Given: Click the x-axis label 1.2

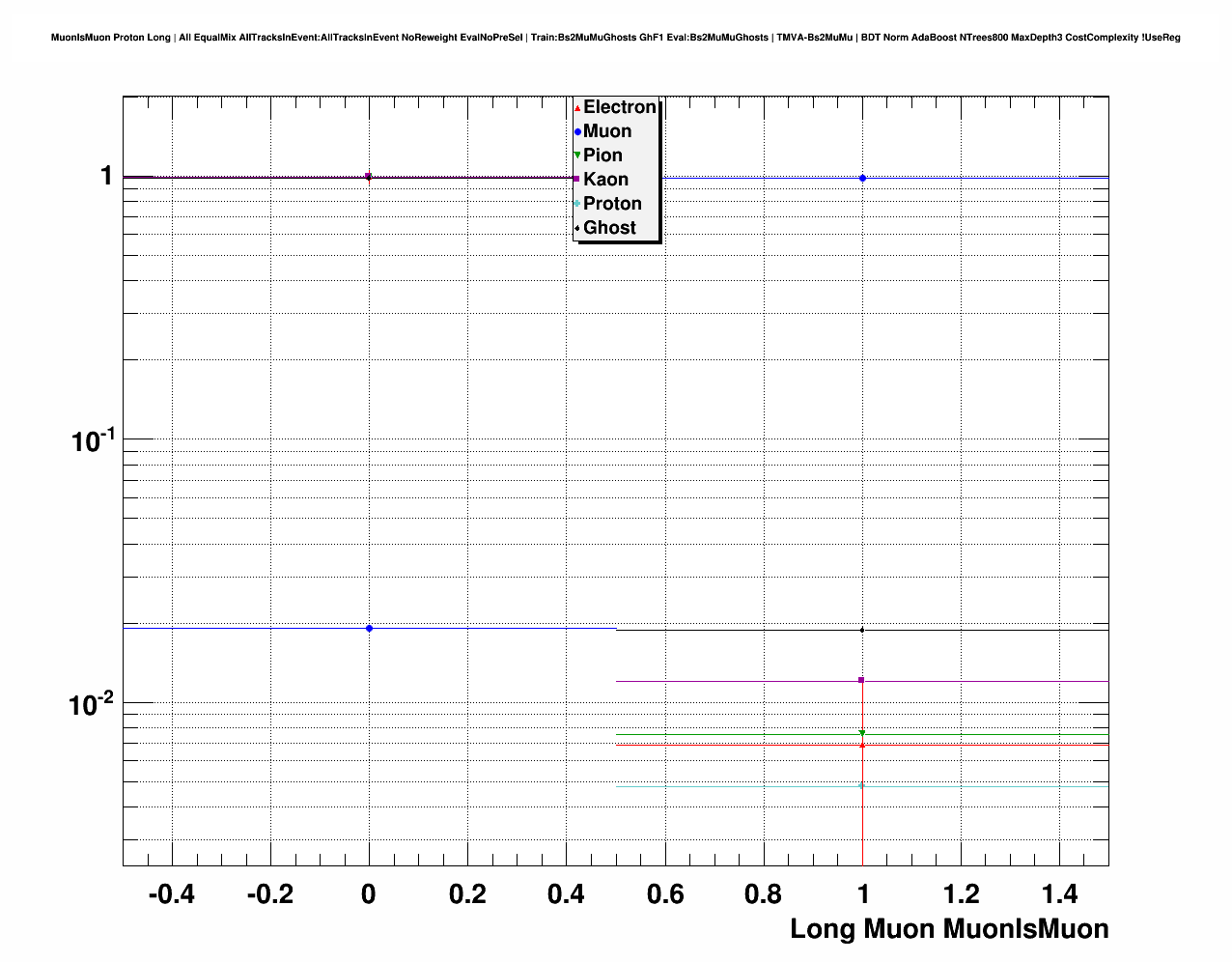Looking at the screenshot, I should pos(961,894).
